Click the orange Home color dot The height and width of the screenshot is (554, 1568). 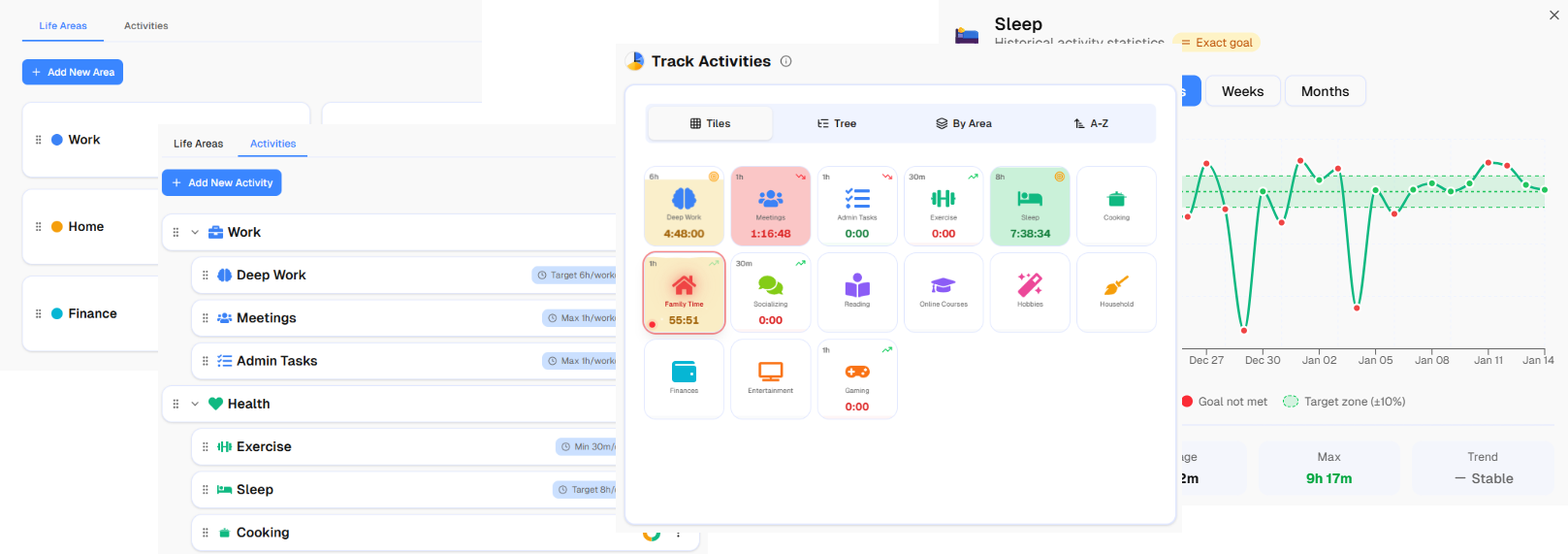[57, 227]
